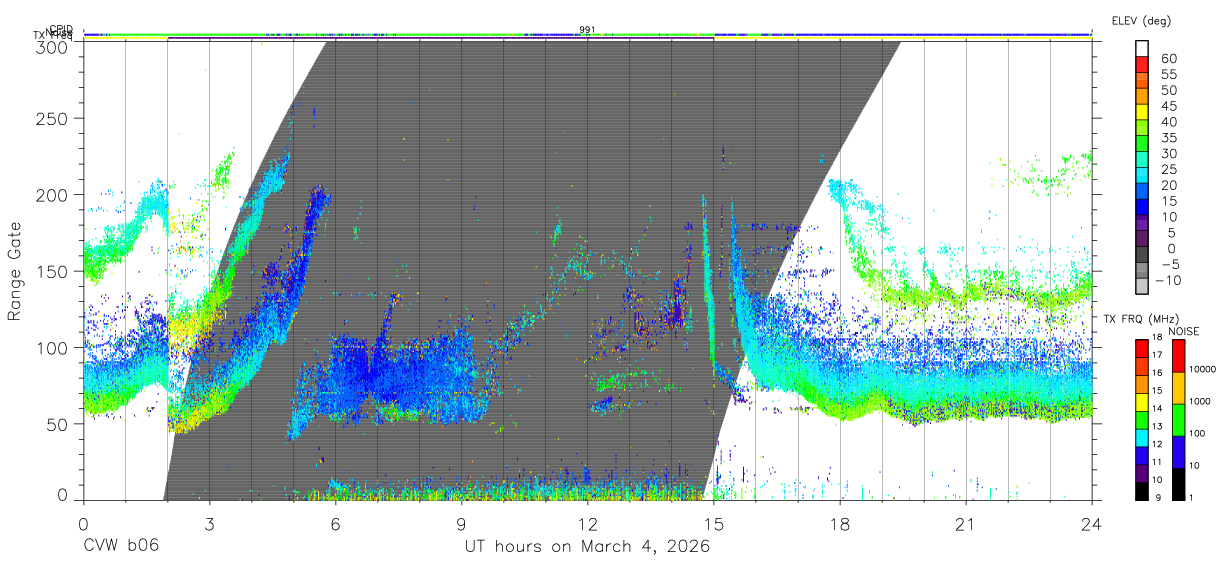This screenshot has height=567, width=1228.
Task: Click the 'CVW b06' radar beam label
Action: [121, 546]
